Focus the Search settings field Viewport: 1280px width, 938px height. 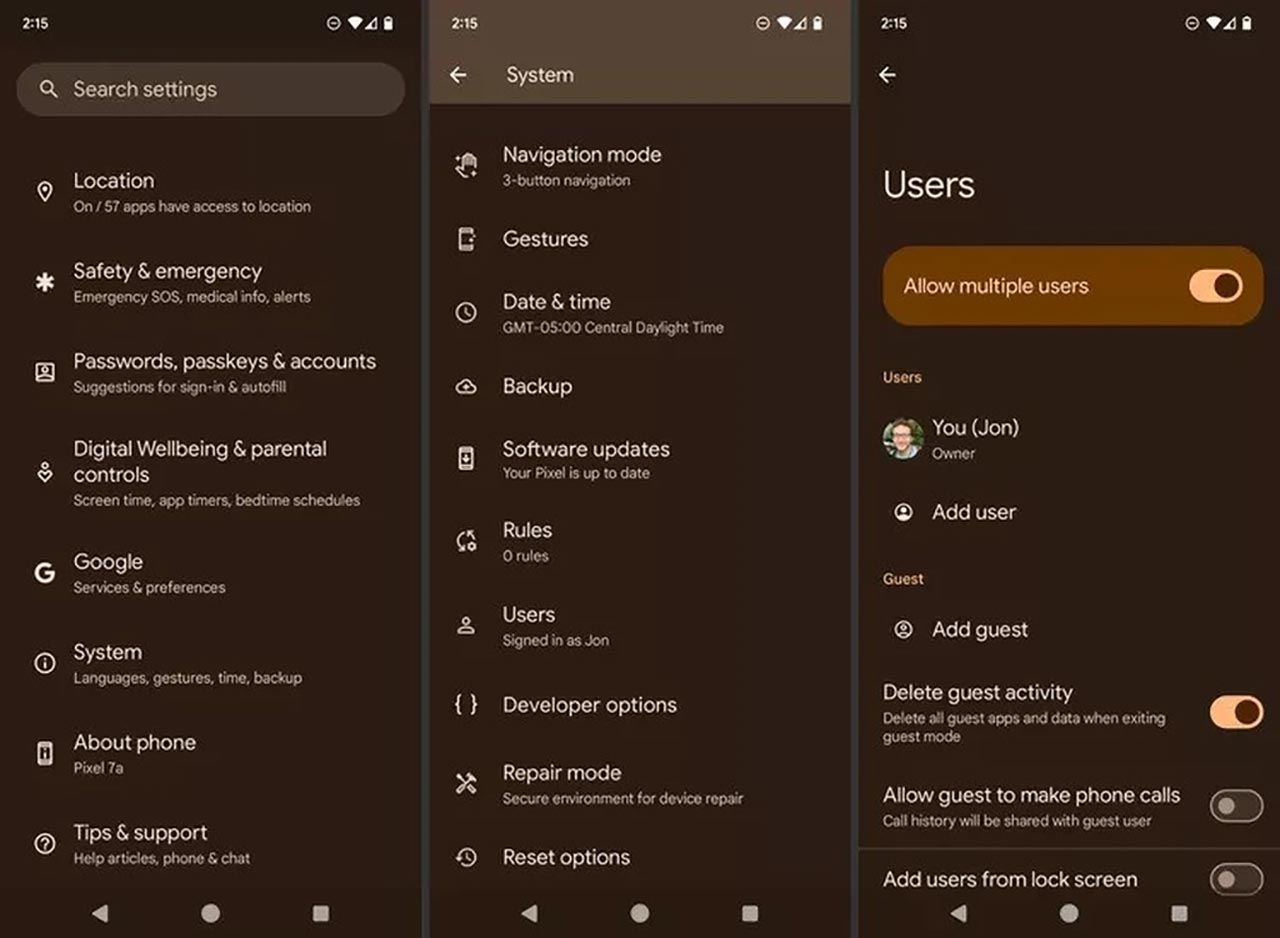coord(210,89)
